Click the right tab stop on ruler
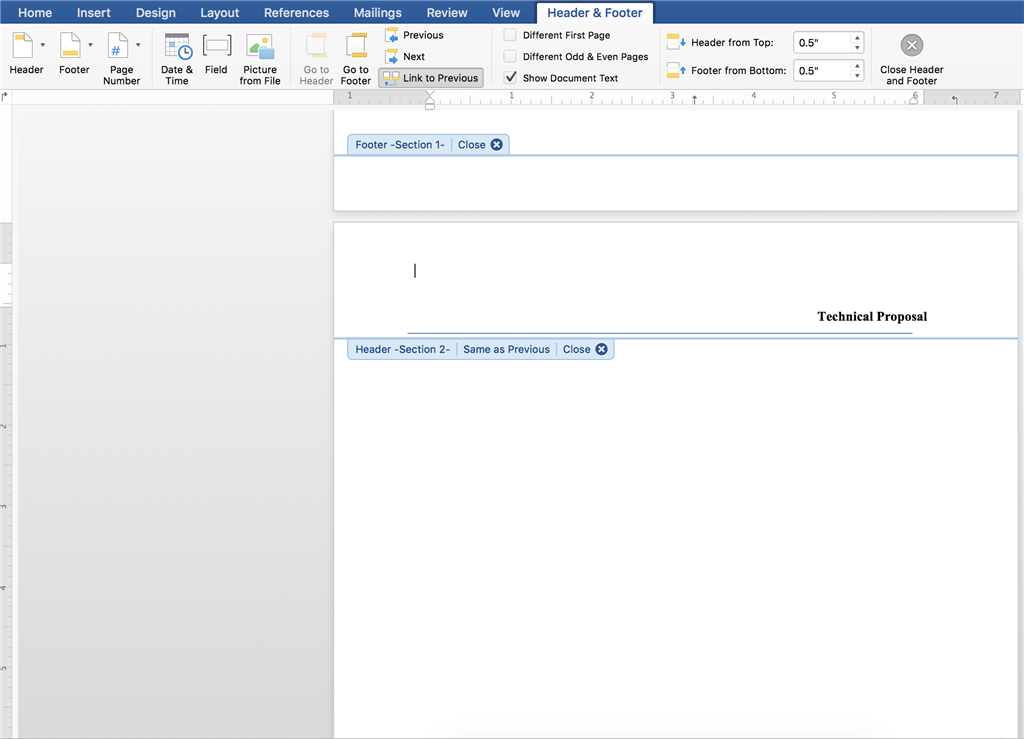Image resolution: width=1024 pixels, height=739 pixels. 954,99
